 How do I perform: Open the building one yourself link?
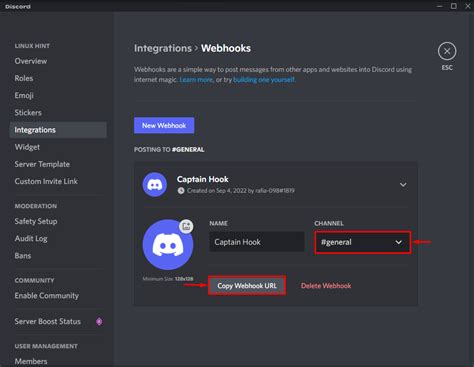[264, 80]
